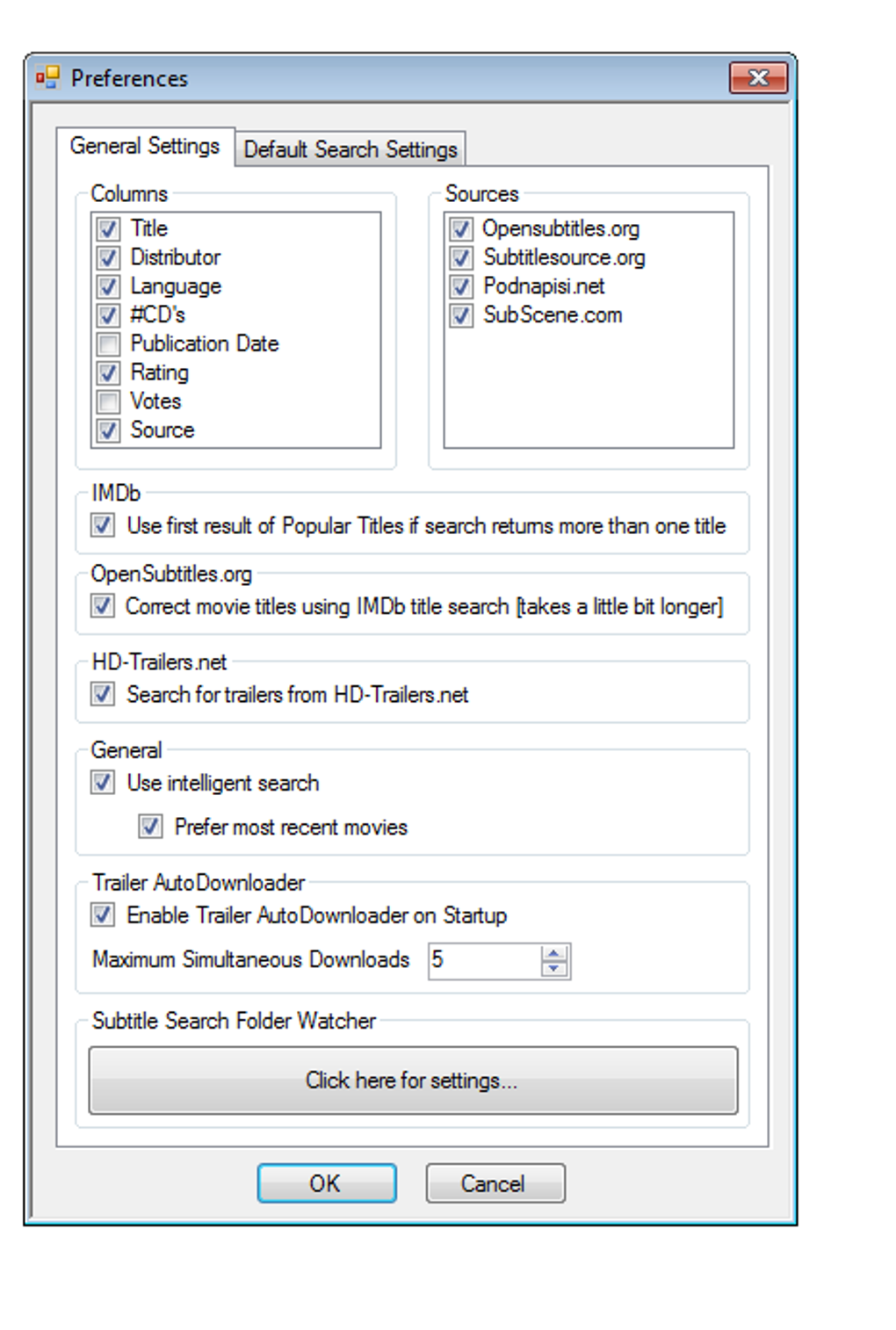This screenshot has width=896, height=1330.
Task: Uncheck Subtitlesource.org in Sources
Action: click(461, 257)
